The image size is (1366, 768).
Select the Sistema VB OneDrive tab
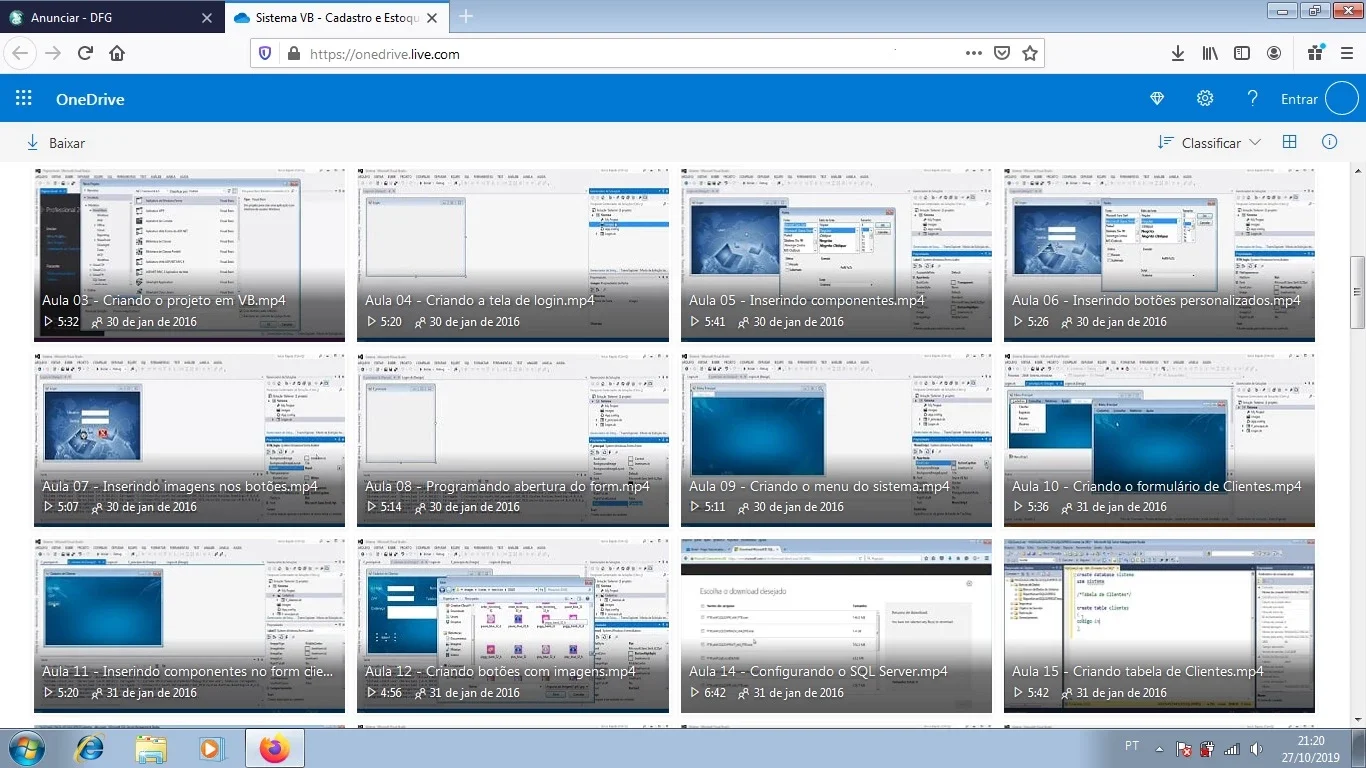pyautogui.click(x=338, y=17)
